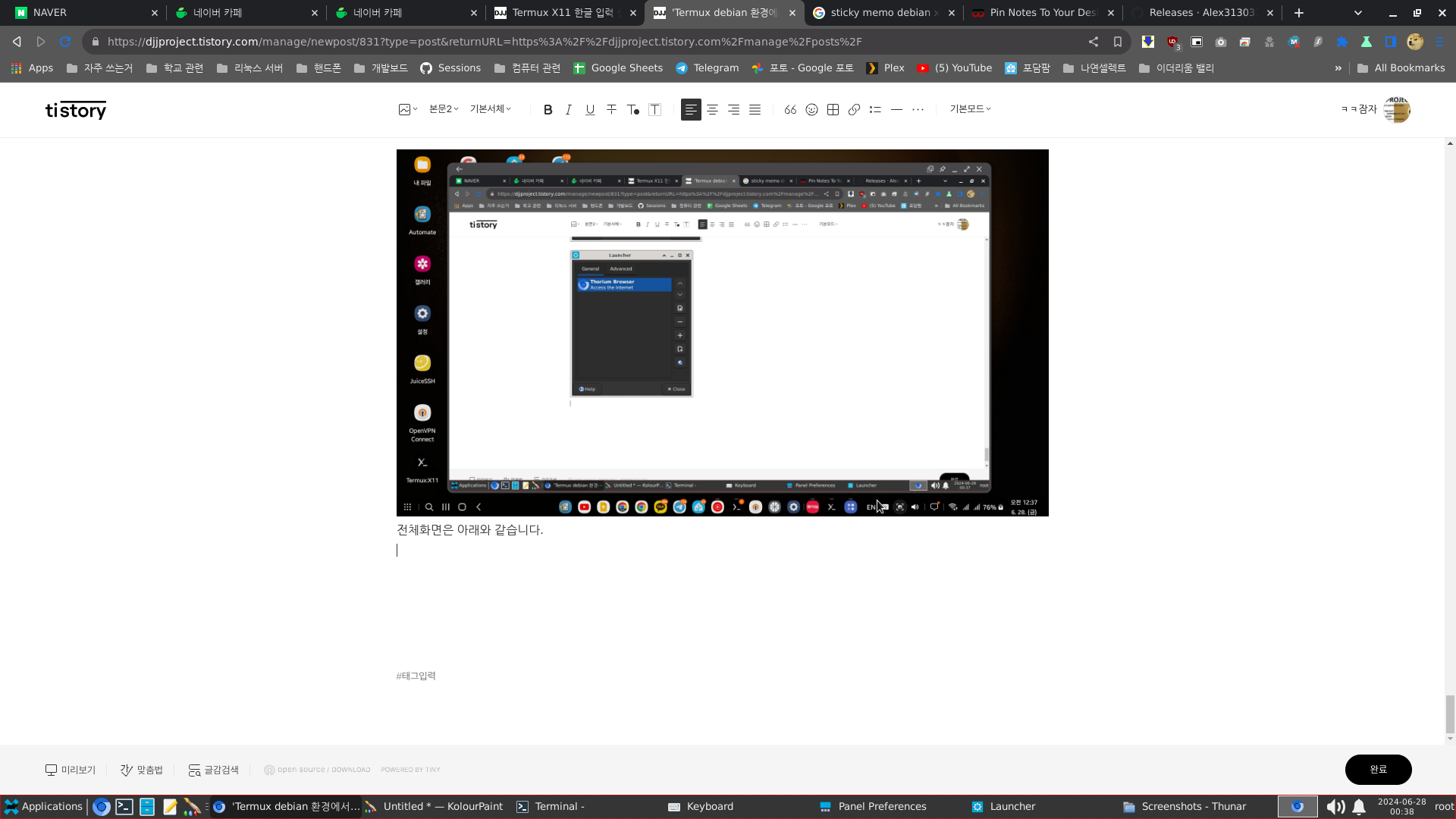Open 미리보기 preview

pyautogui.click(x=71, y=770)
